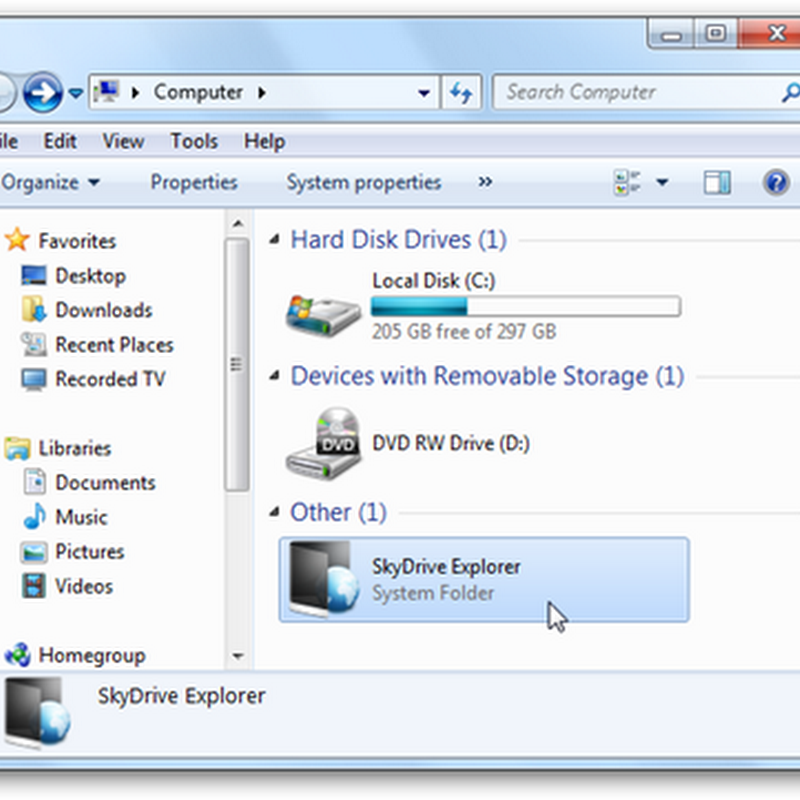Click the Local Disk C: drive icon
The height and width of the screenshot is (800, 800).
tap(323, 314)
